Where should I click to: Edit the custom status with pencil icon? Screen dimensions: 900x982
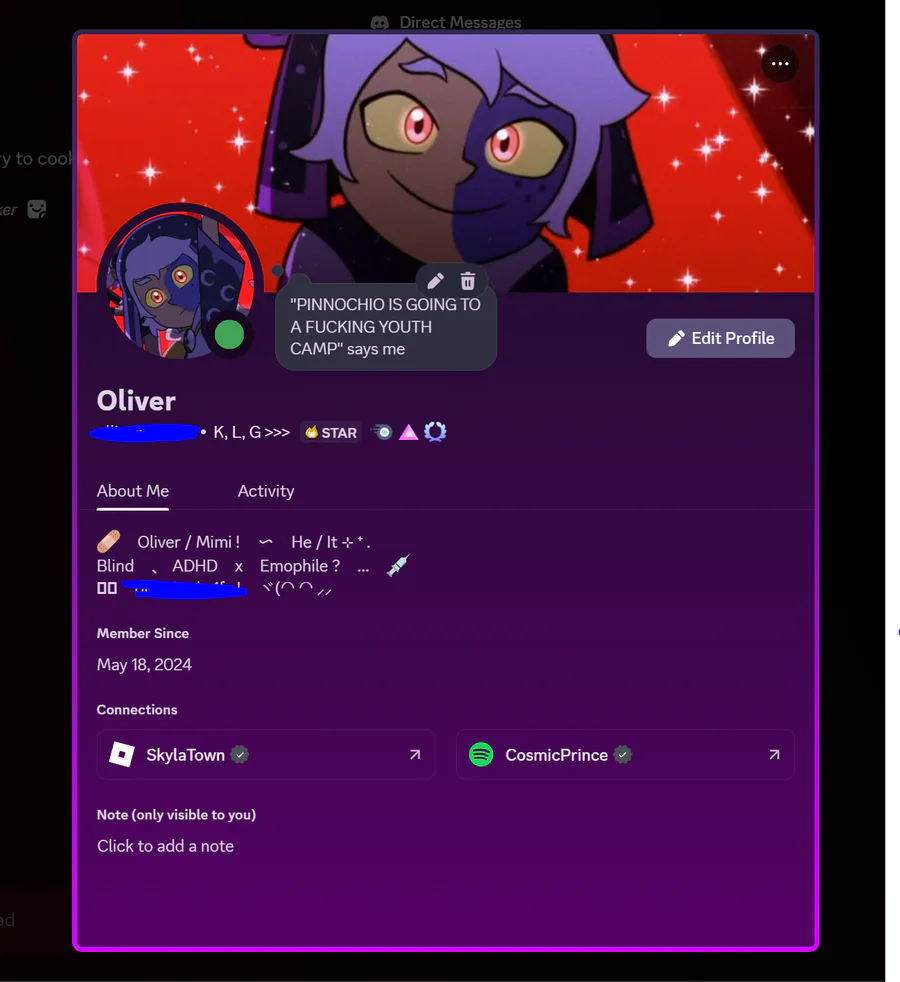pyautogui.click(x=436, y=281)
